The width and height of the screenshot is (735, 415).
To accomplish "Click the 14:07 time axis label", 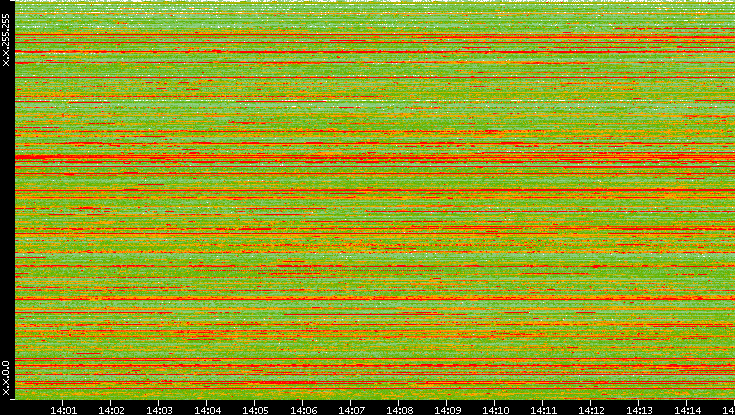I will 352,410.
